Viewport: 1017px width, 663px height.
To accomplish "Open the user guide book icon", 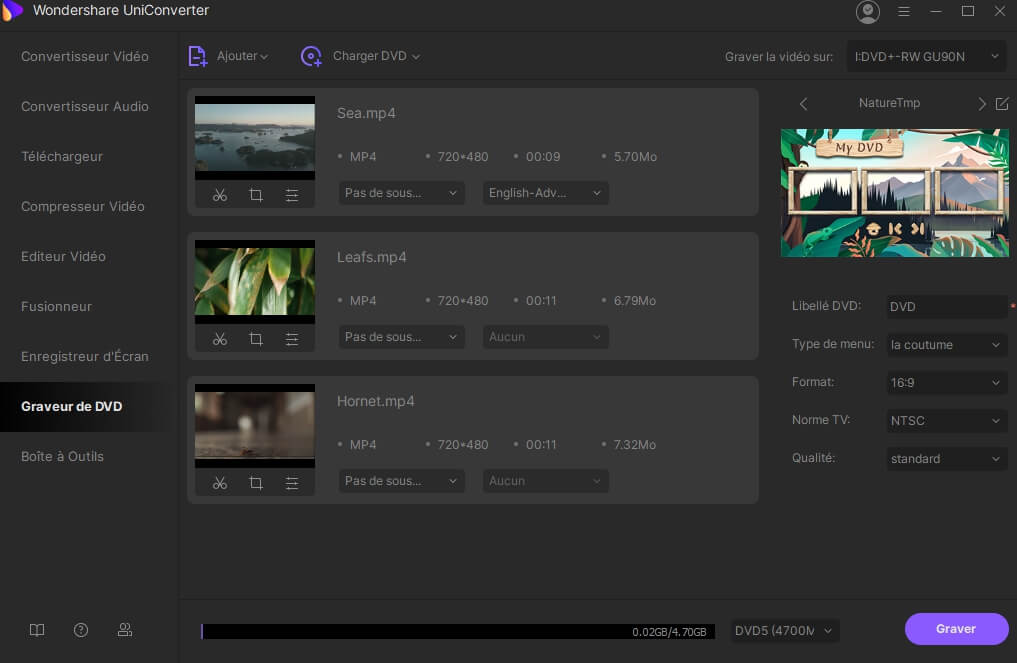I will pos(37,630).
